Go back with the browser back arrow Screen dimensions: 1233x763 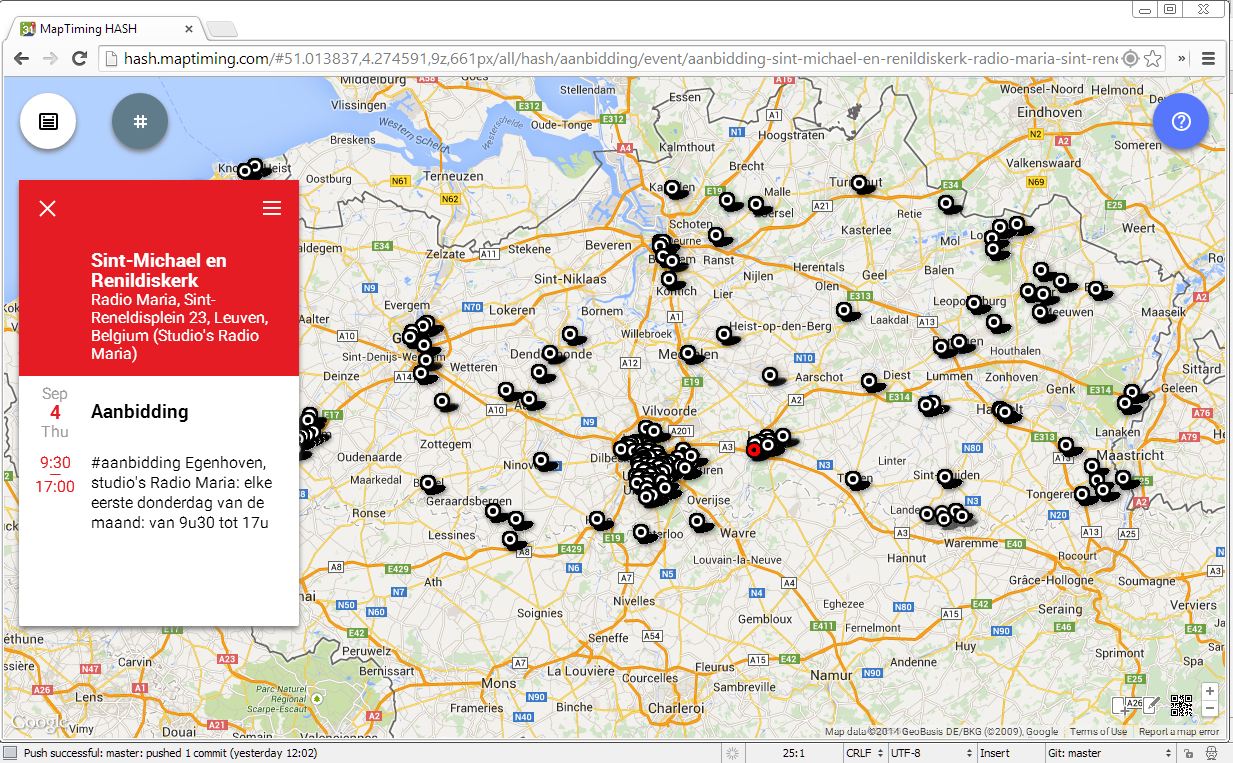coord(21,58)
